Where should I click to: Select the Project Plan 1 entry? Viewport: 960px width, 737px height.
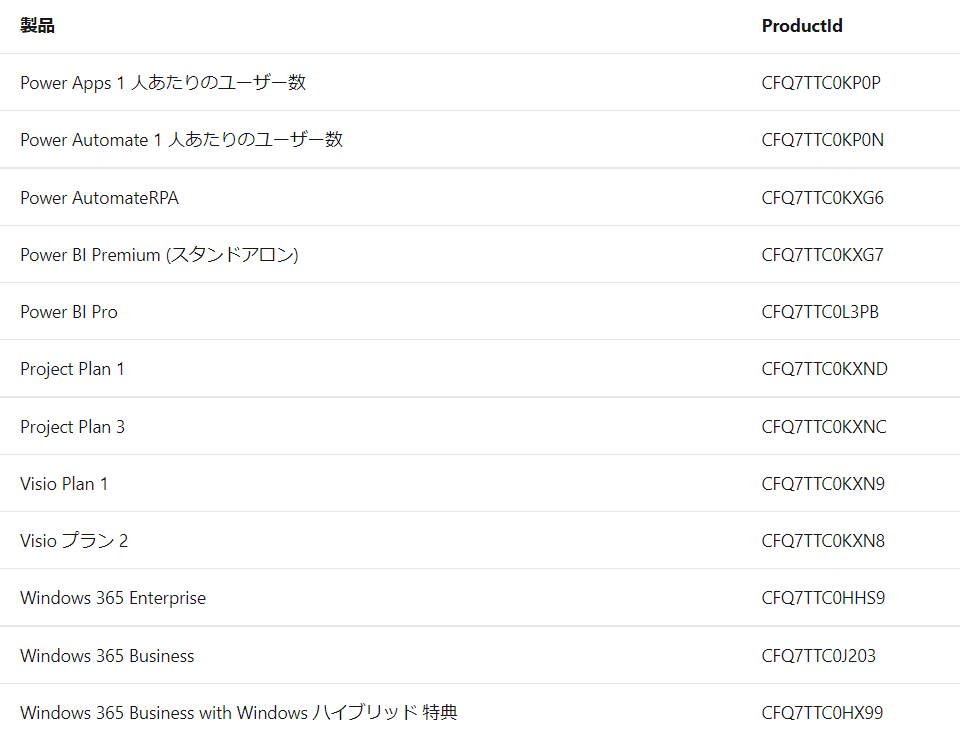72,369
